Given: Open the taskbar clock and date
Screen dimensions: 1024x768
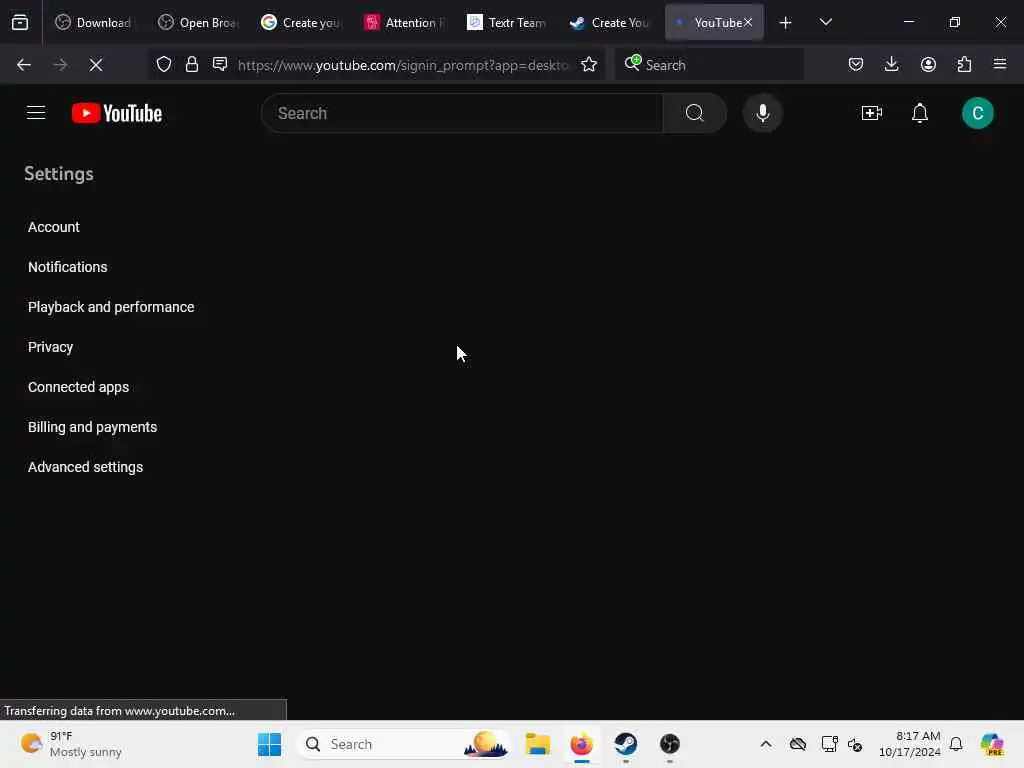Looking at the screenshot, I should (x=909, y=744).
